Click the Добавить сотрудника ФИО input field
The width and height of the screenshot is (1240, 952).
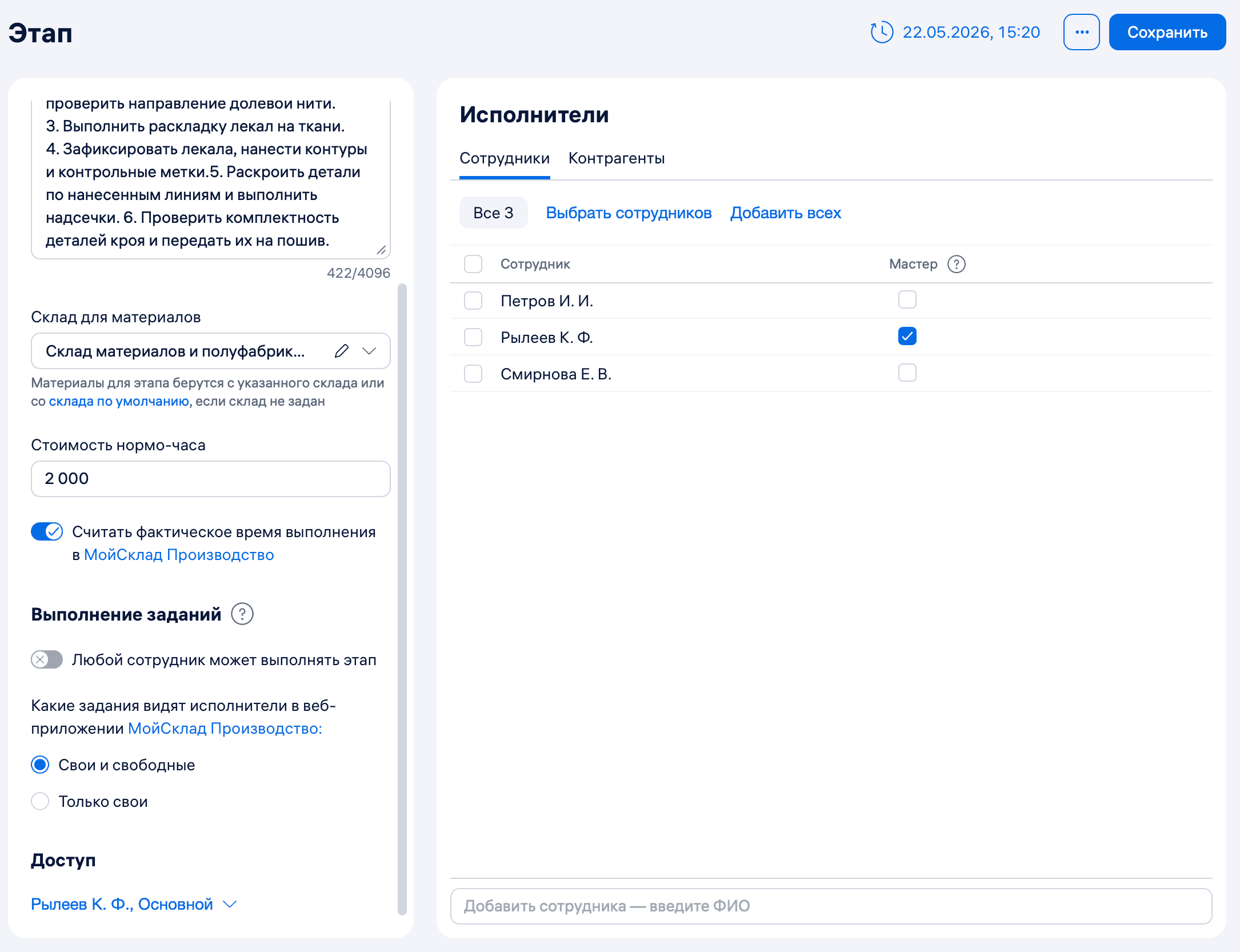[831, 906]
